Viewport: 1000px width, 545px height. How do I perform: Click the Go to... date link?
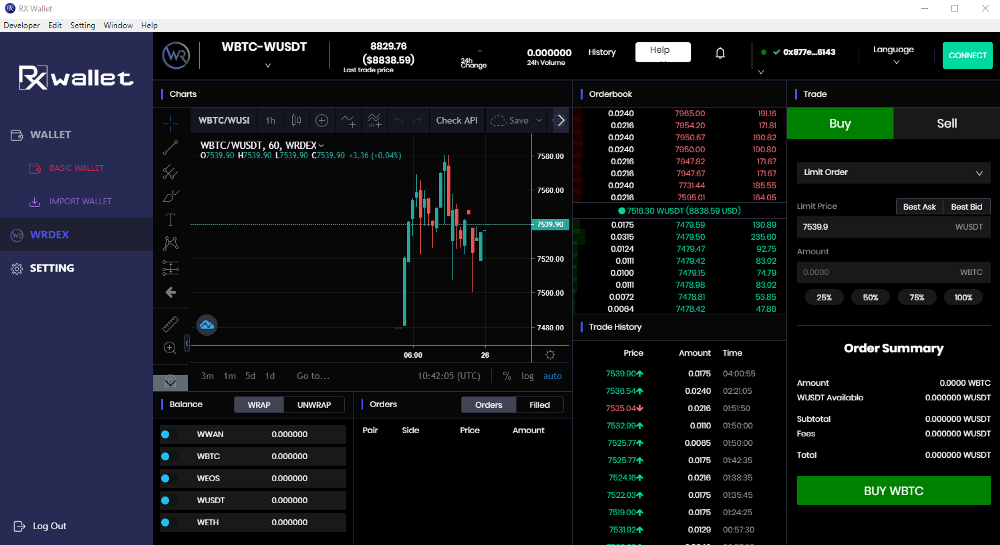pos(313,376)
